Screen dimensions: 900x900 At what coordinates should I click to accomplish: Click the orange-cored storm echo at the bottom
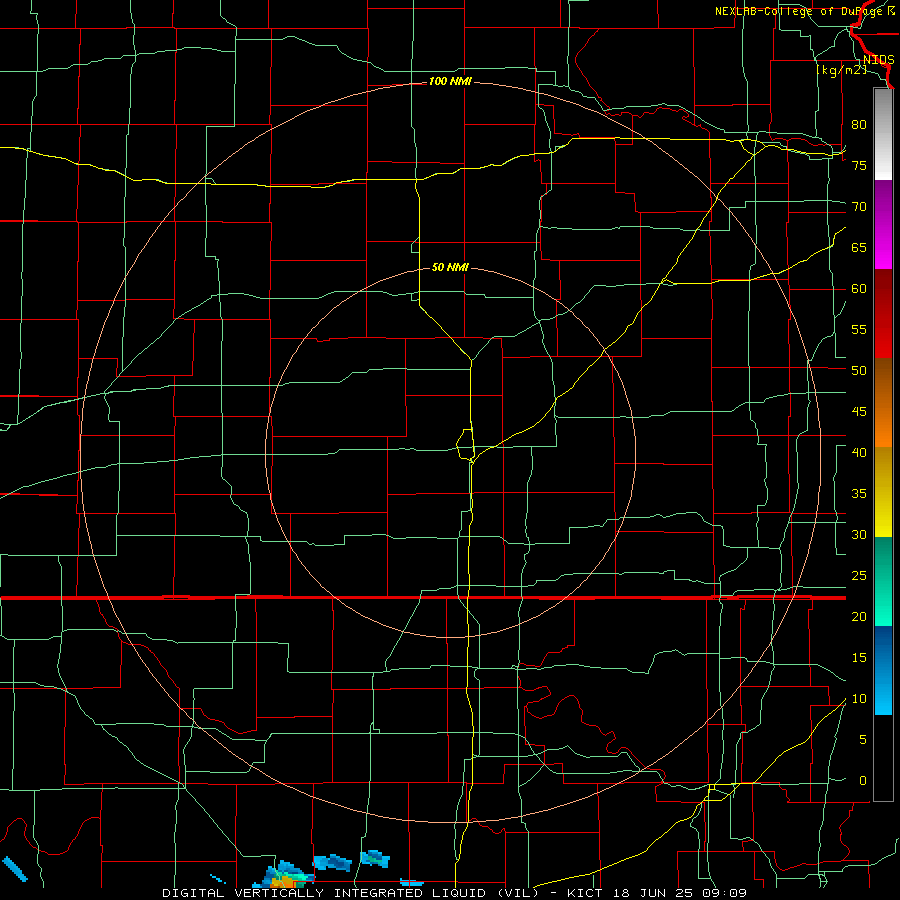tap(283, 876)
